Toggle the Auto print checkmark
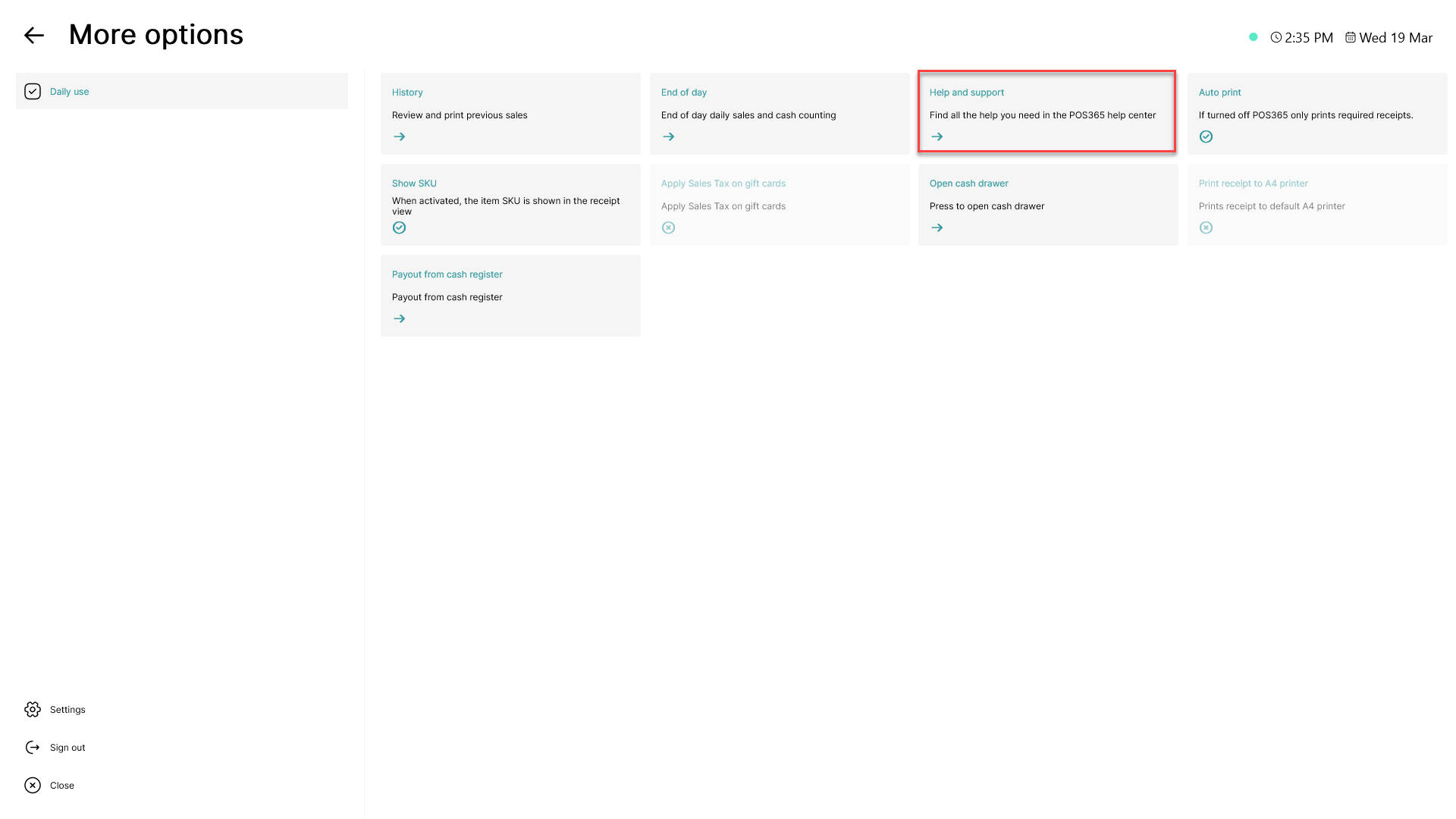Viewport: 1456px width, 819px height. coord(1206,136)
